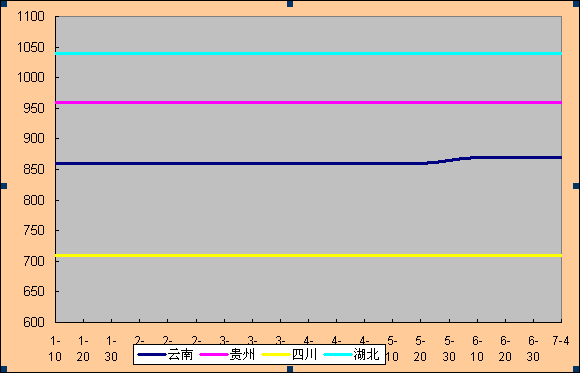Click the yellow 四川 data line
This screenshot has width=580, height=373.
pos(308,255)
